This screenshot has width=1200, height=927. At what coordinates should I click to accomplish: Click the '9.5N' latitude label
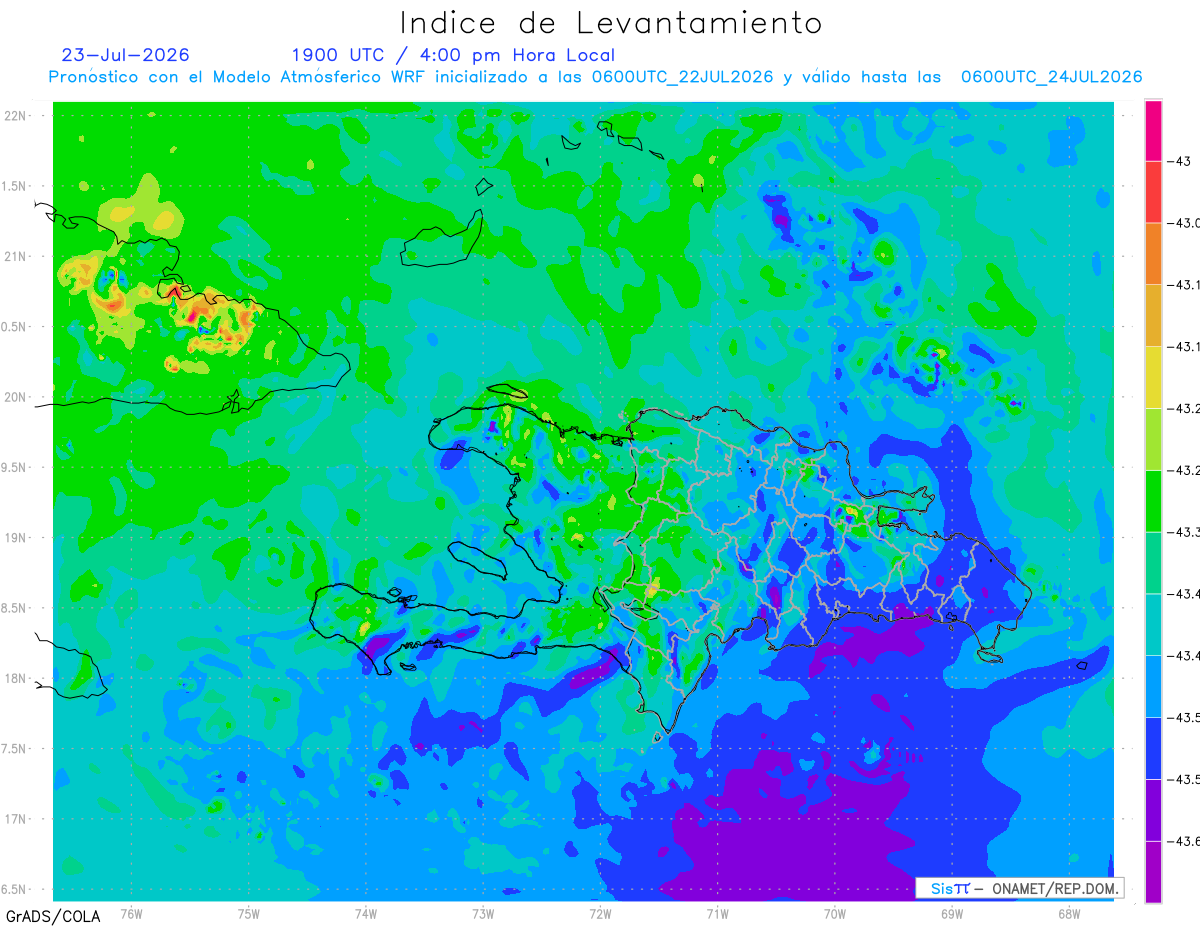[15, 468]
